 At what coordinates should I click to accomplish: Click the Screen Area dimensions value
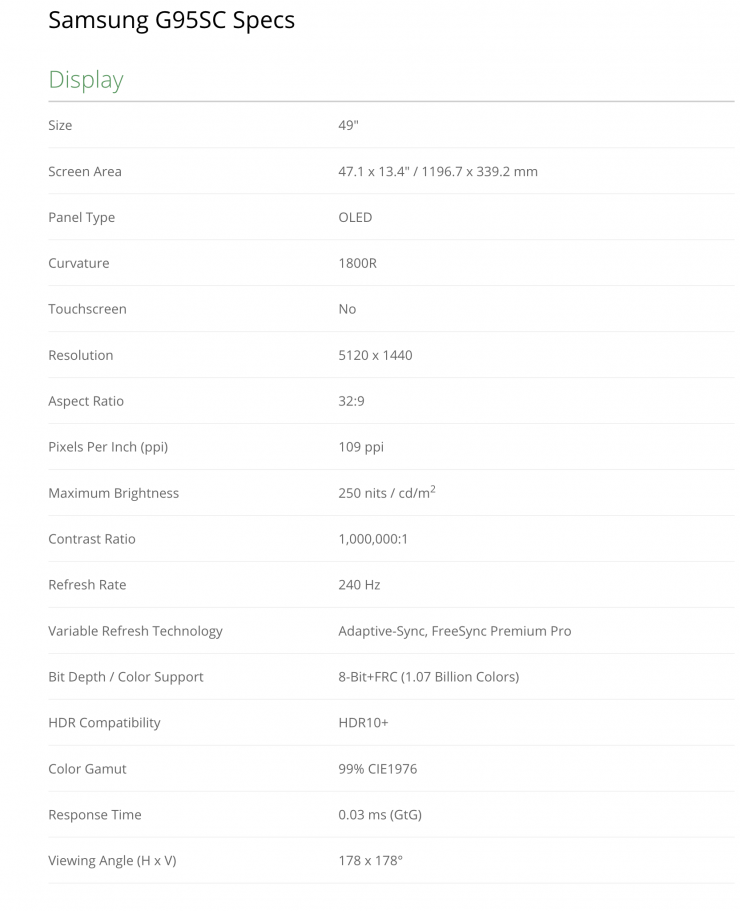438,171
